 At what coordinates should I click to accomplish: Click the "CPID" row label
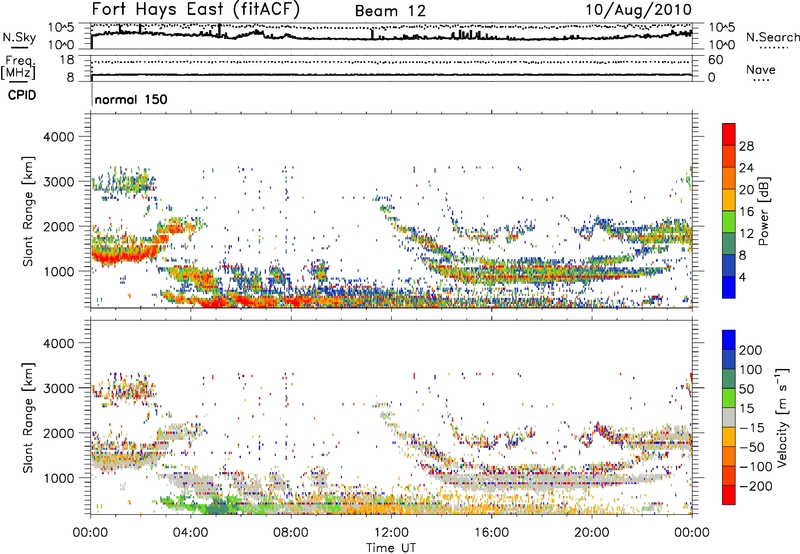[x=22, y=95]
